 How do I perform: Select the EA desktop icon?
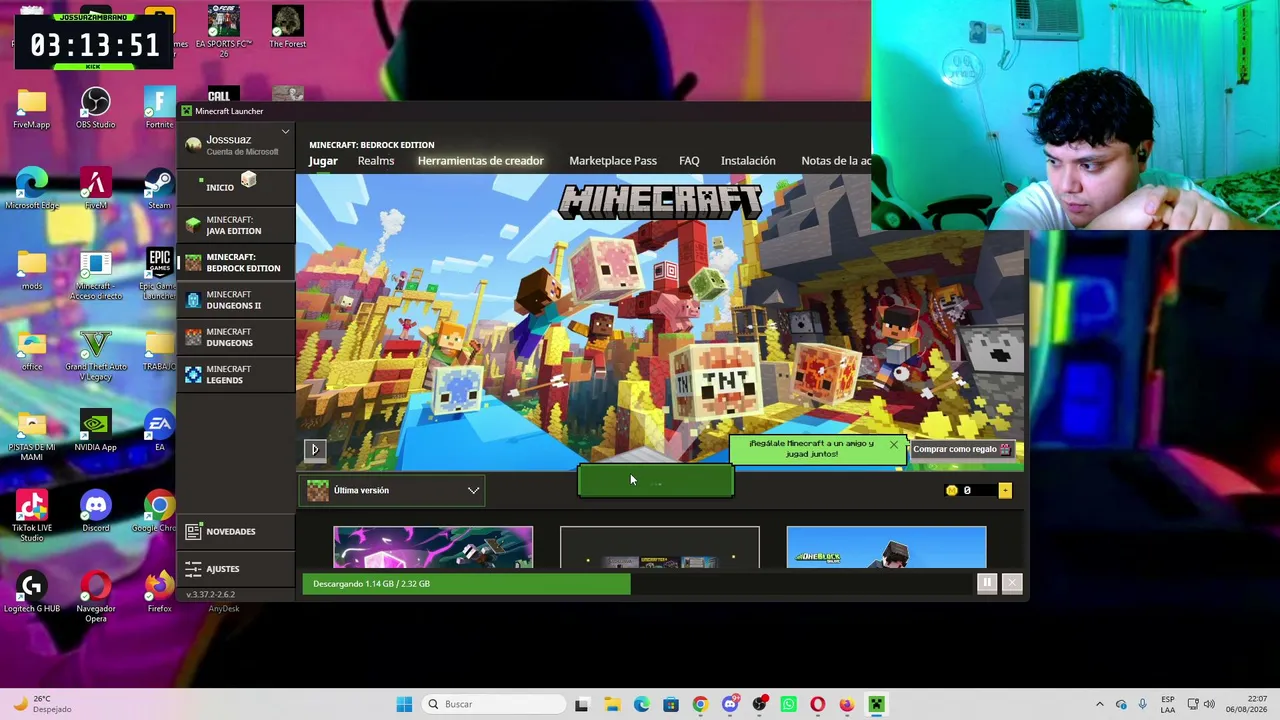pyautogui.click(x=159, y=432)
